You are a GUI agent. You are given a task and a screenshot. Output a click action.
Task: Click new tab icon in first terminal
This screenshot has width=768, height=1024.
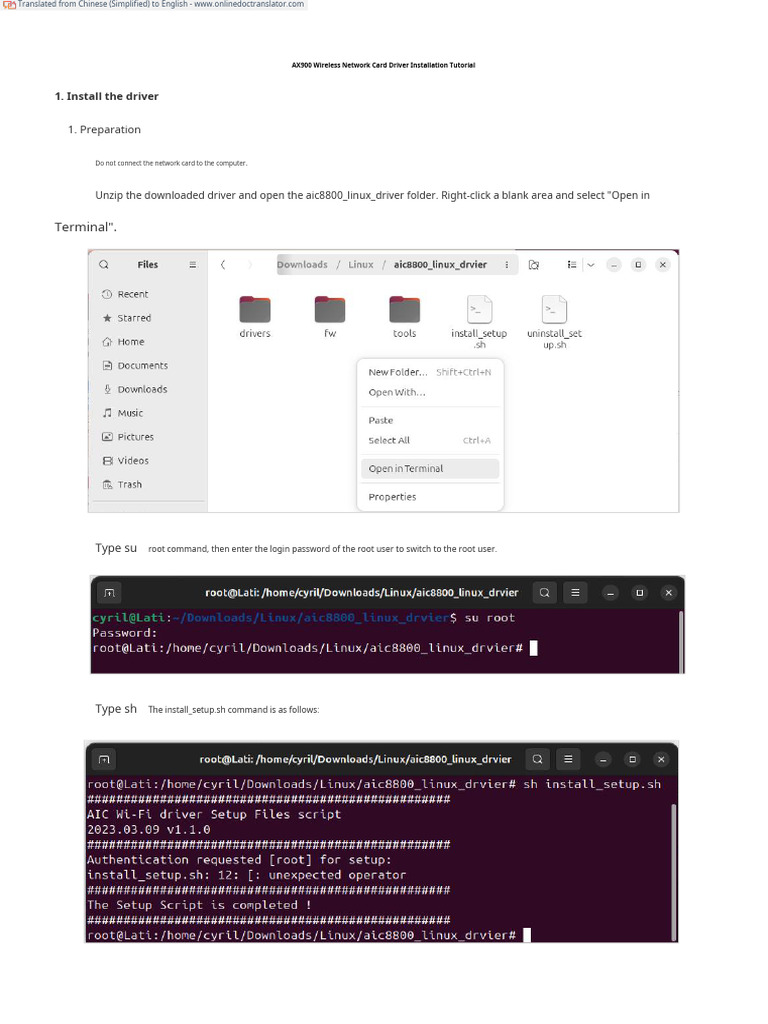pos(109,593)
